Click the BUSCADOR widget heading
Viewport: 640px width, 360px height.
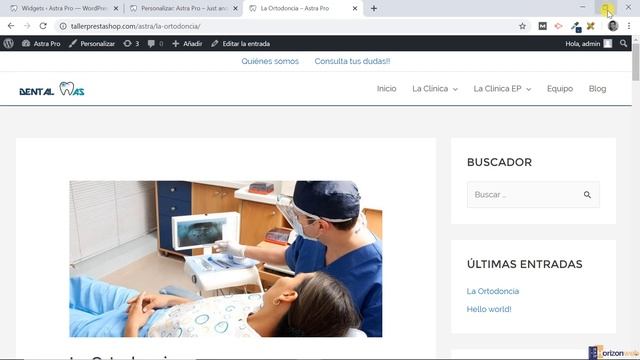[499, 162]
